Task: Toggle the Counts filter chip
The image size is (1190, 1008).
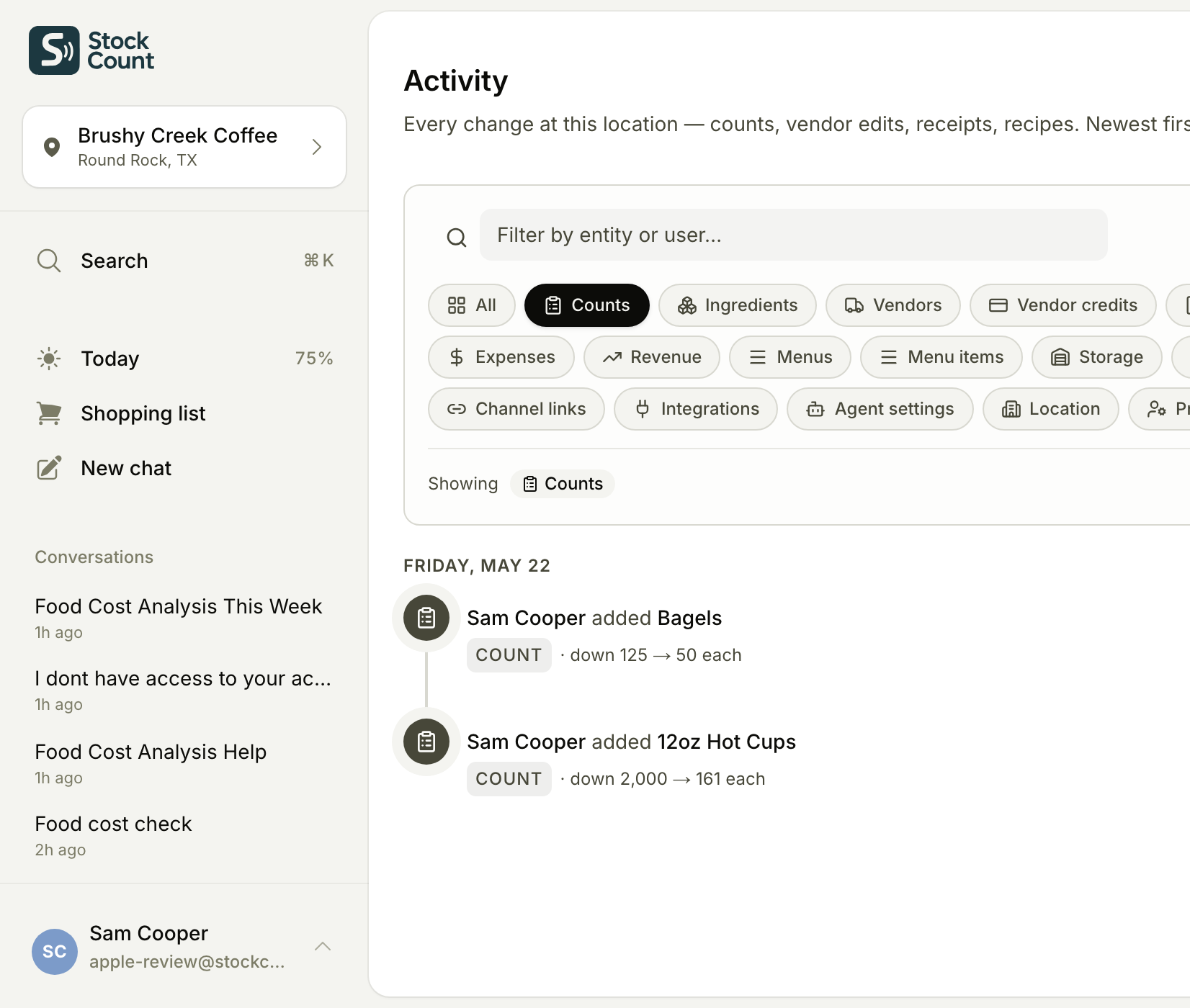Action: pyautogui.click(x=587, y=305)
